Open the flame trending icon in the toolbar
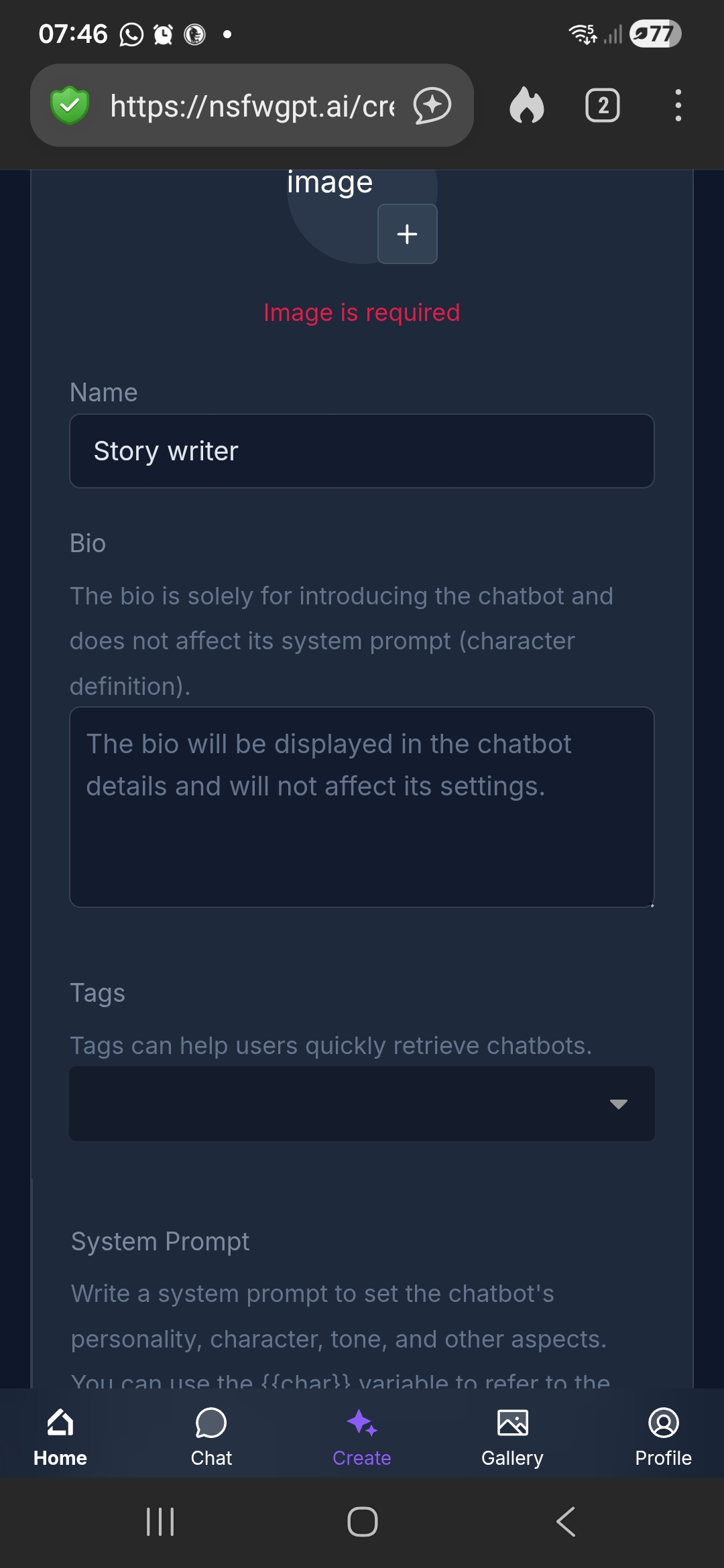 527,106
